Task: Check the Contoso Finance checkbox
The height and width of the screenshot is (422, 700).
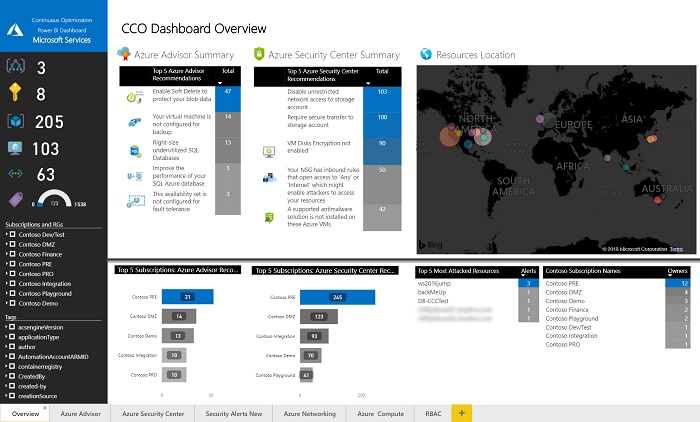Action: [12, 254]
